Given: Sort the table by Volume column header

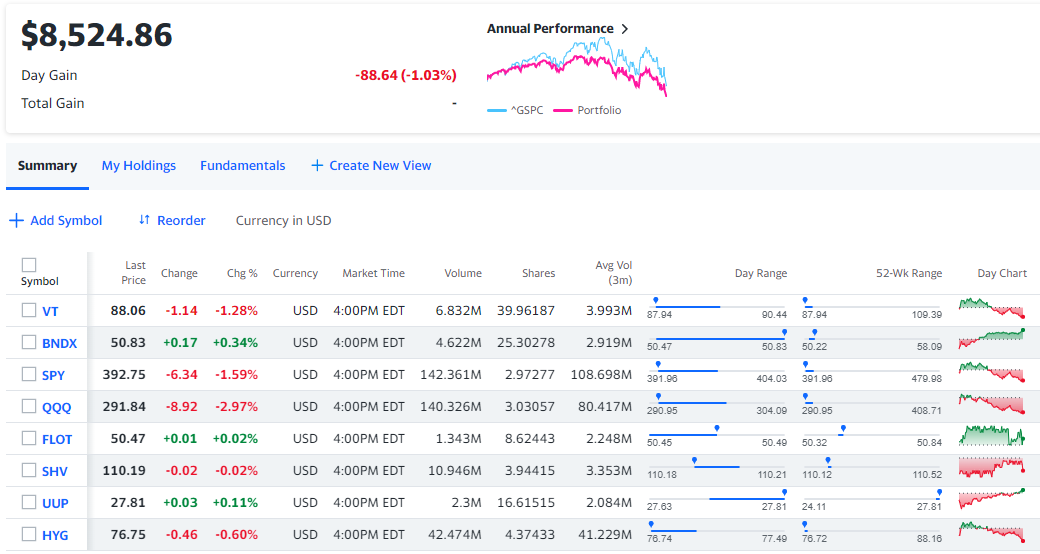Looking at the screenshot, I should [463, 273].
